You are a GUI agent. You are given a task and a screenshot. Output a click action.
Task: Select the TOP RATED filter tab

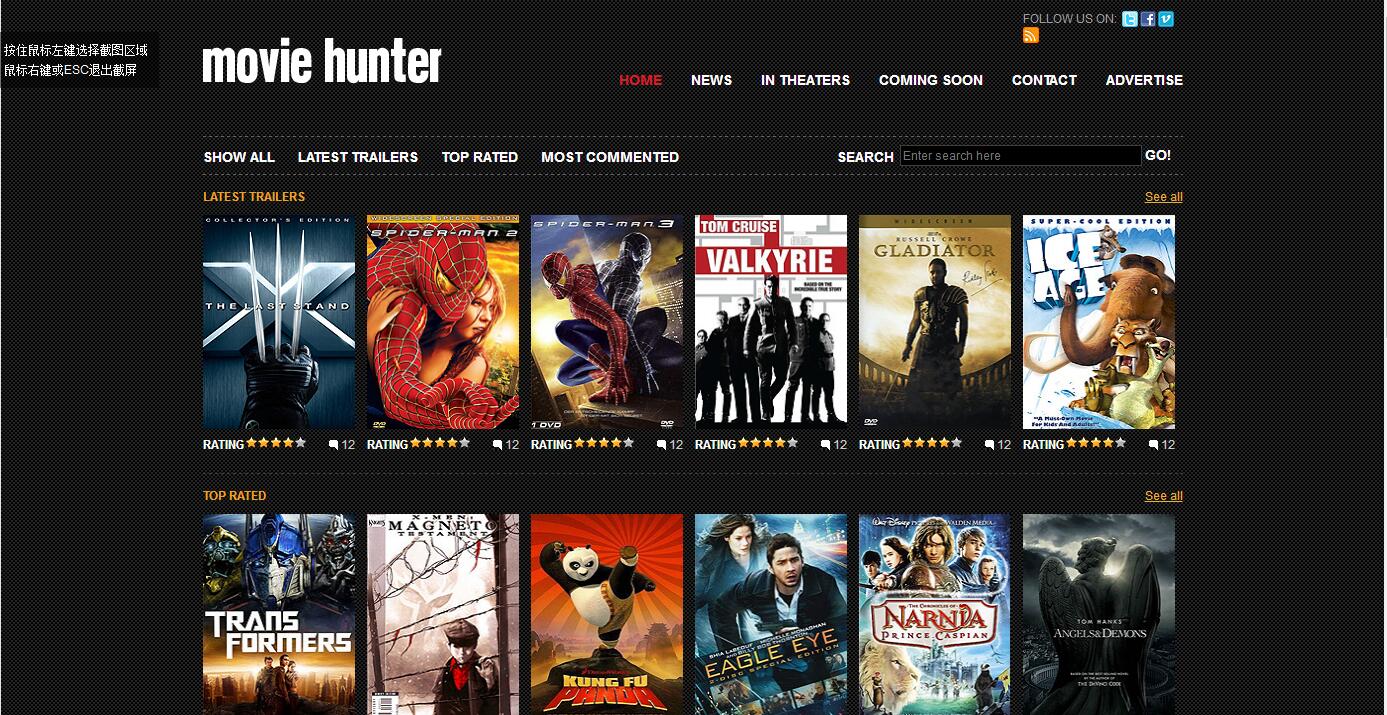tap(480, 157)
